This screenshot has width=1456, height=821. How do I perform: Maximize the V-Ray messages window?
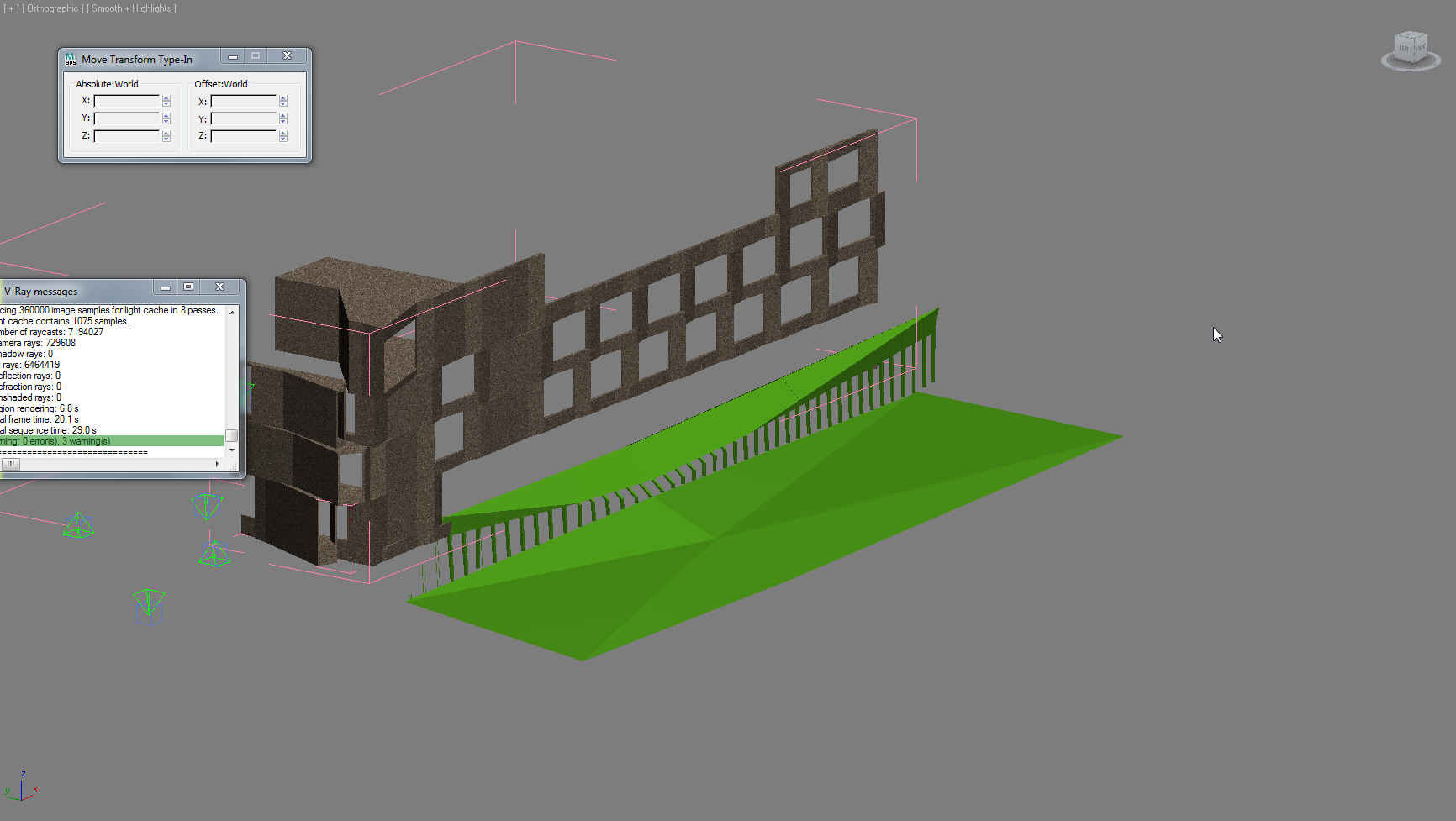[188, 287]
